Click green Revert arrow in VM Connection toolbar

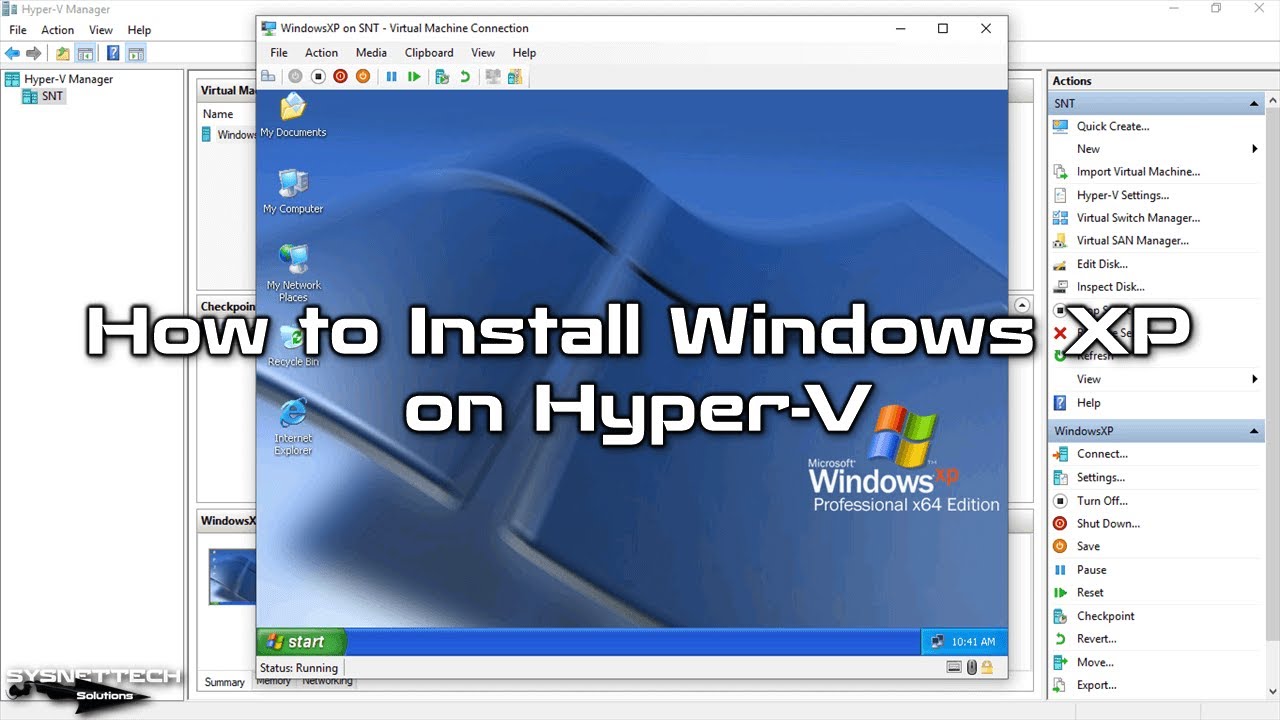[465, 76]
